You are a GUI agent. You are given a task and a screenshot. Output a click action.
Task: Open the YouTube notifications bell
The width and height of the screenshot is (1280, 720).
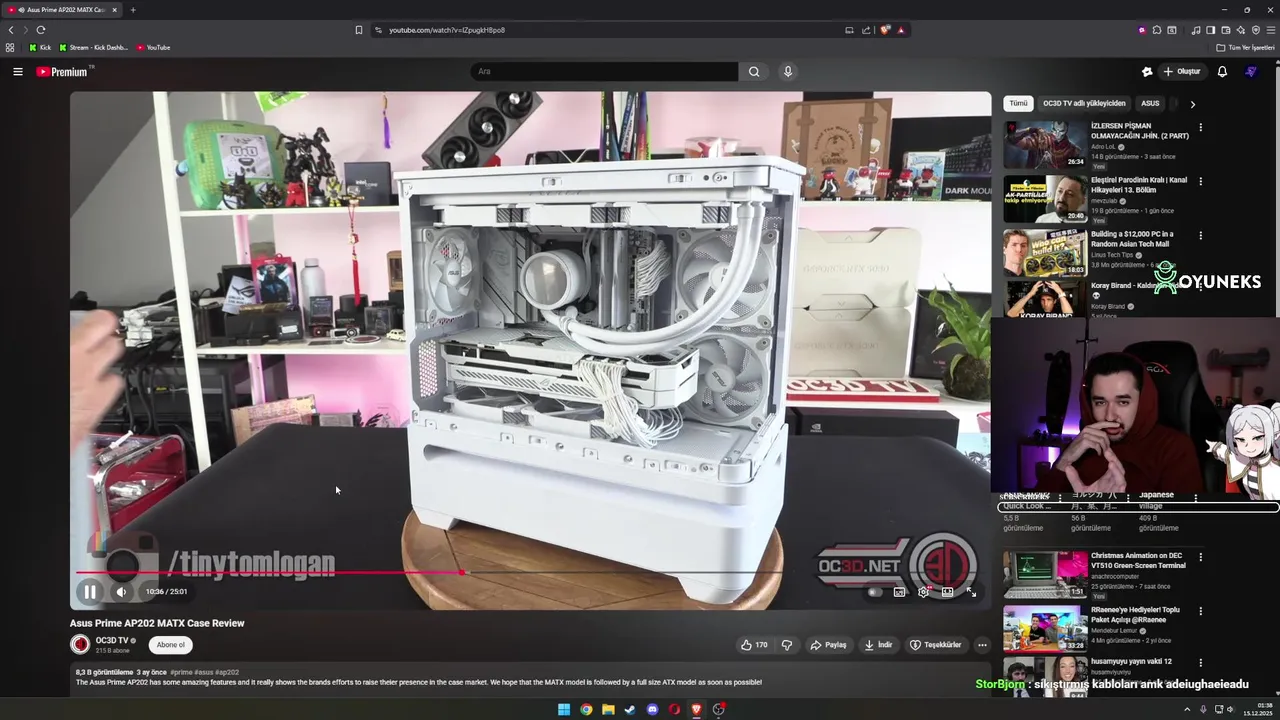coord(1222,71)
